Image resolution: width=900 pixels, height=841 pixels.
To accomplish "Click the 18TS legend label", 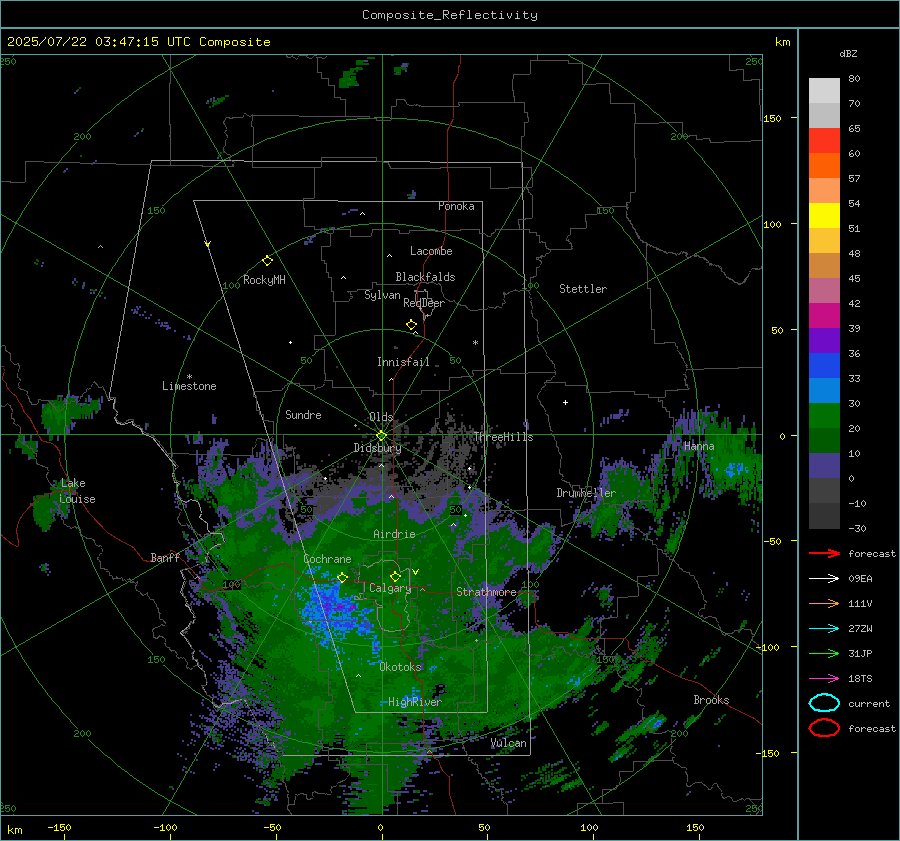I will 860,678.
